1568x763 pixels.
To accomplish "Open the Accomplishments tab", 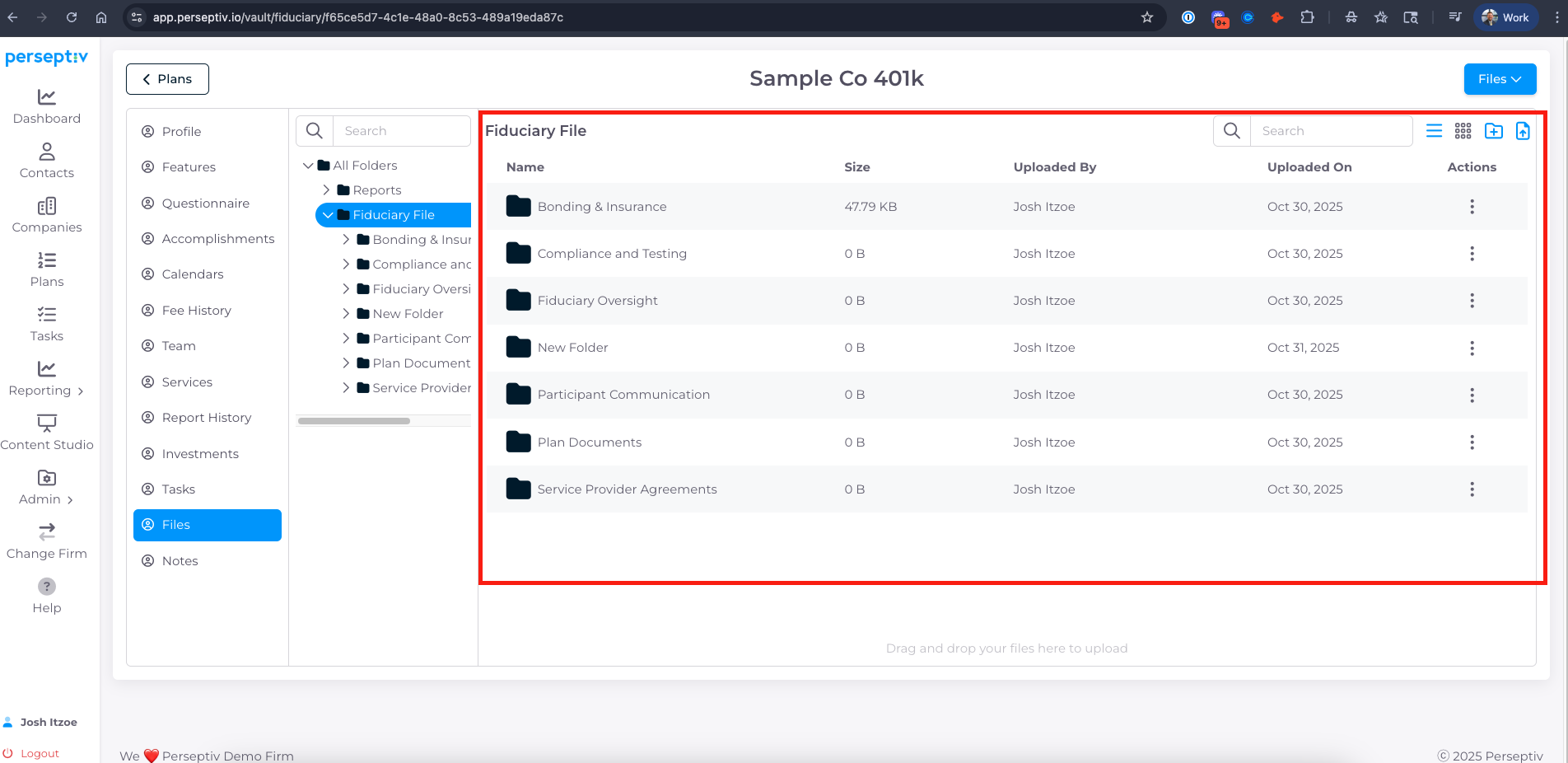I will (208, 239).
